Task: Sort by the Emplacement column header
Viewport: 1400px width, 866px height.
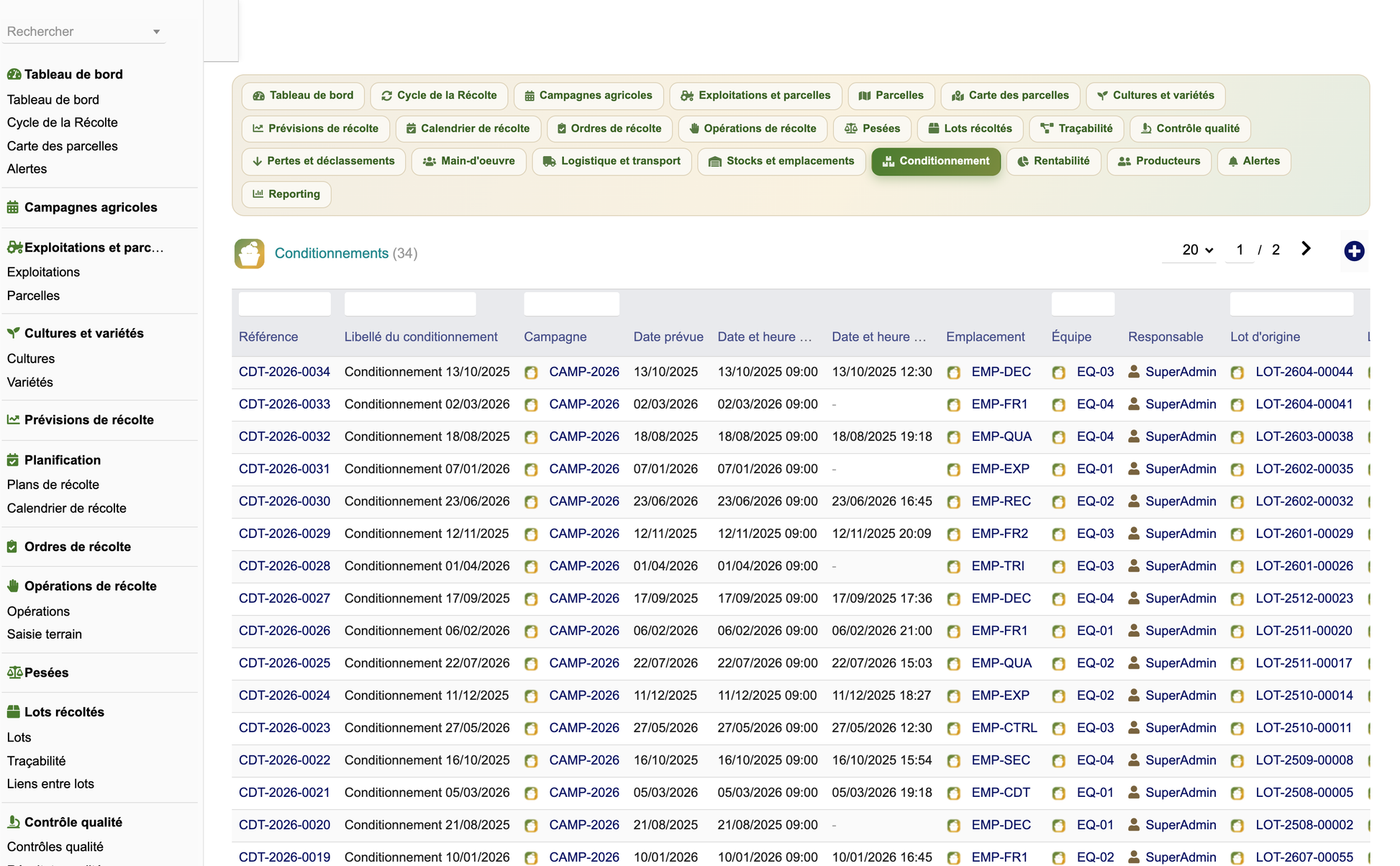Action: pyautogui.click(x=985, y=337)
